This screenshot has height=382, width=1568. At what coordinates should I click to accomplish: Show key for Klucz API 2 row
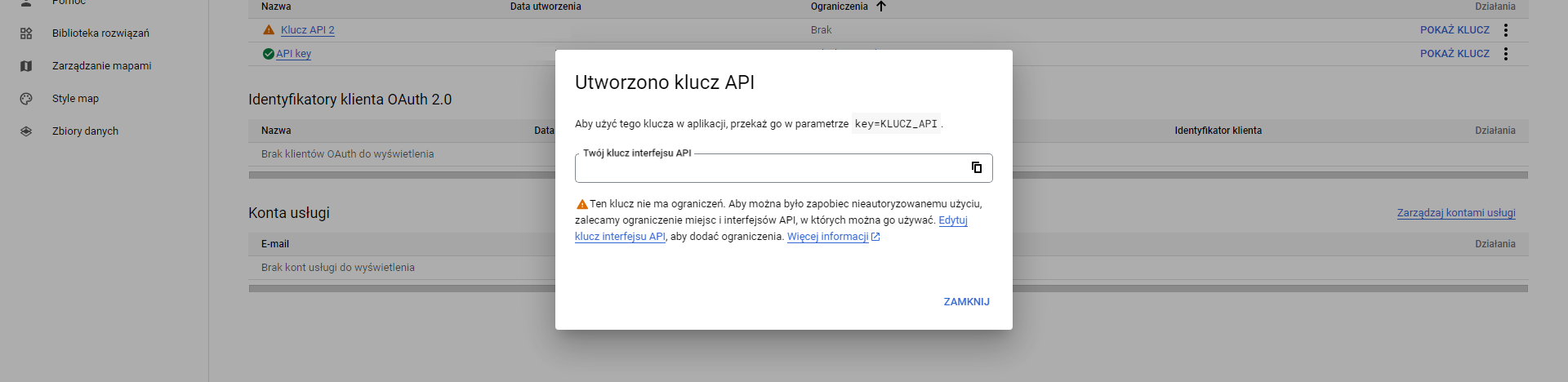point(1454,30)
